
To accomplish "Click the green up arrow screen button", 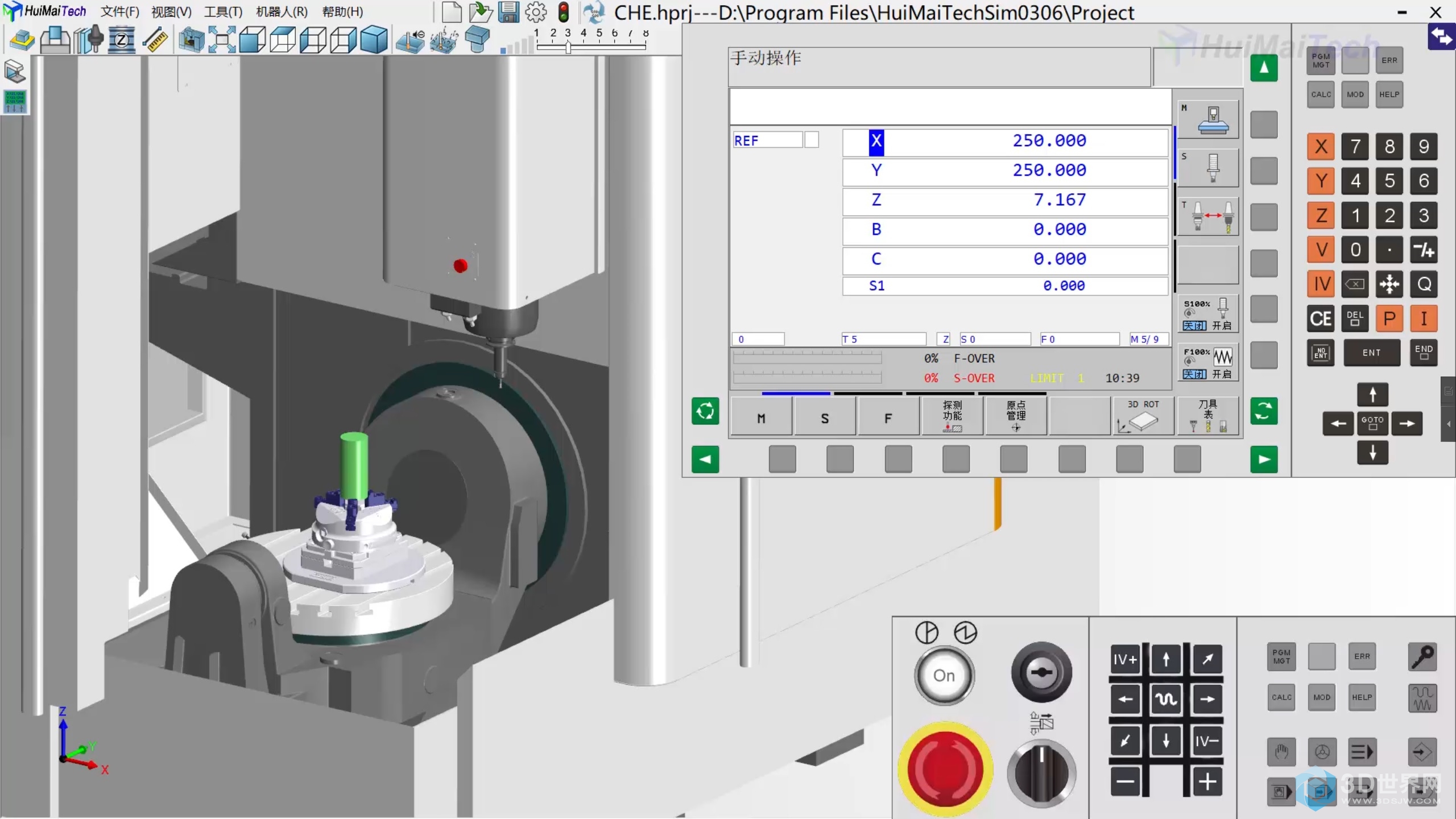I will 1264,68.
